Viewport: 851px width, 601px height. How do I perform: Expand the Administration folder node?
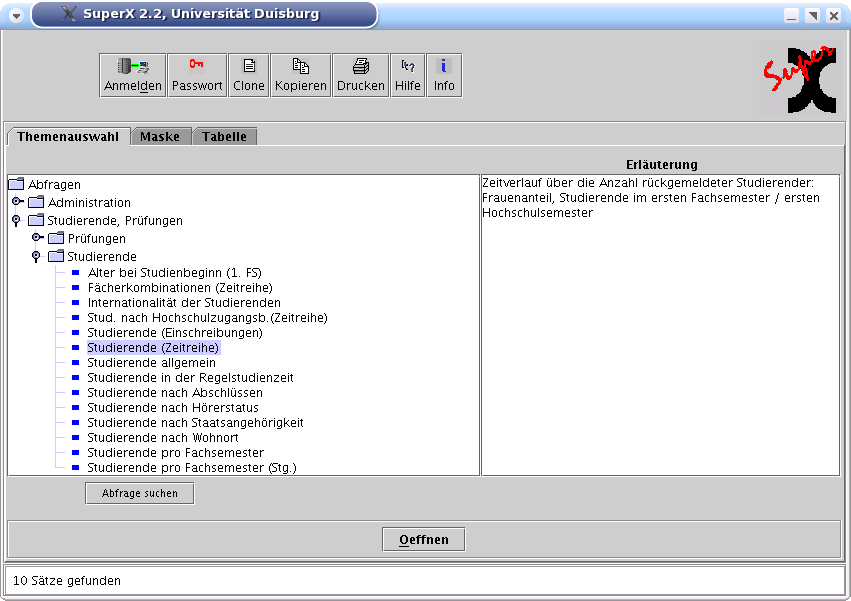17,202
